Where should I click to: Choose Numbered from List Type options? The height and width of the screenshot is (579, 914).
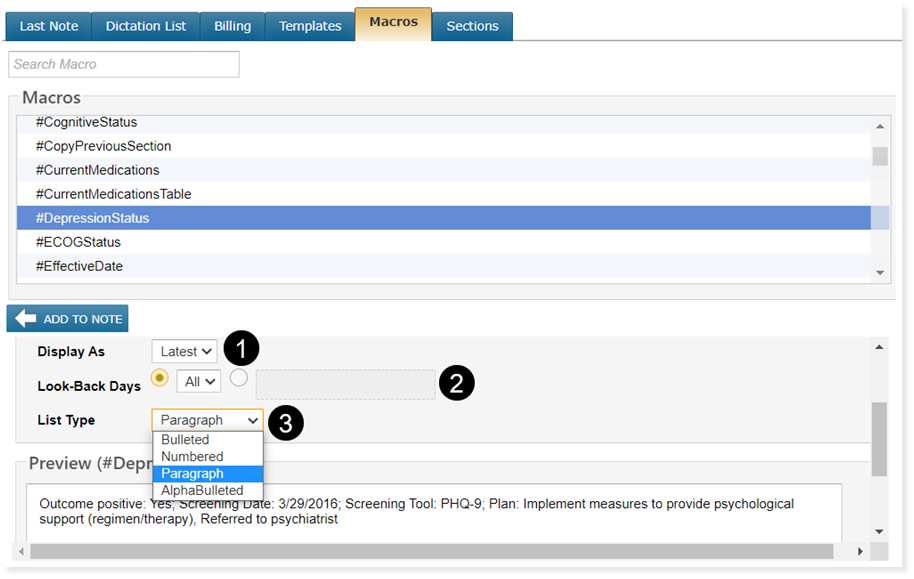[x=192, y=457]
